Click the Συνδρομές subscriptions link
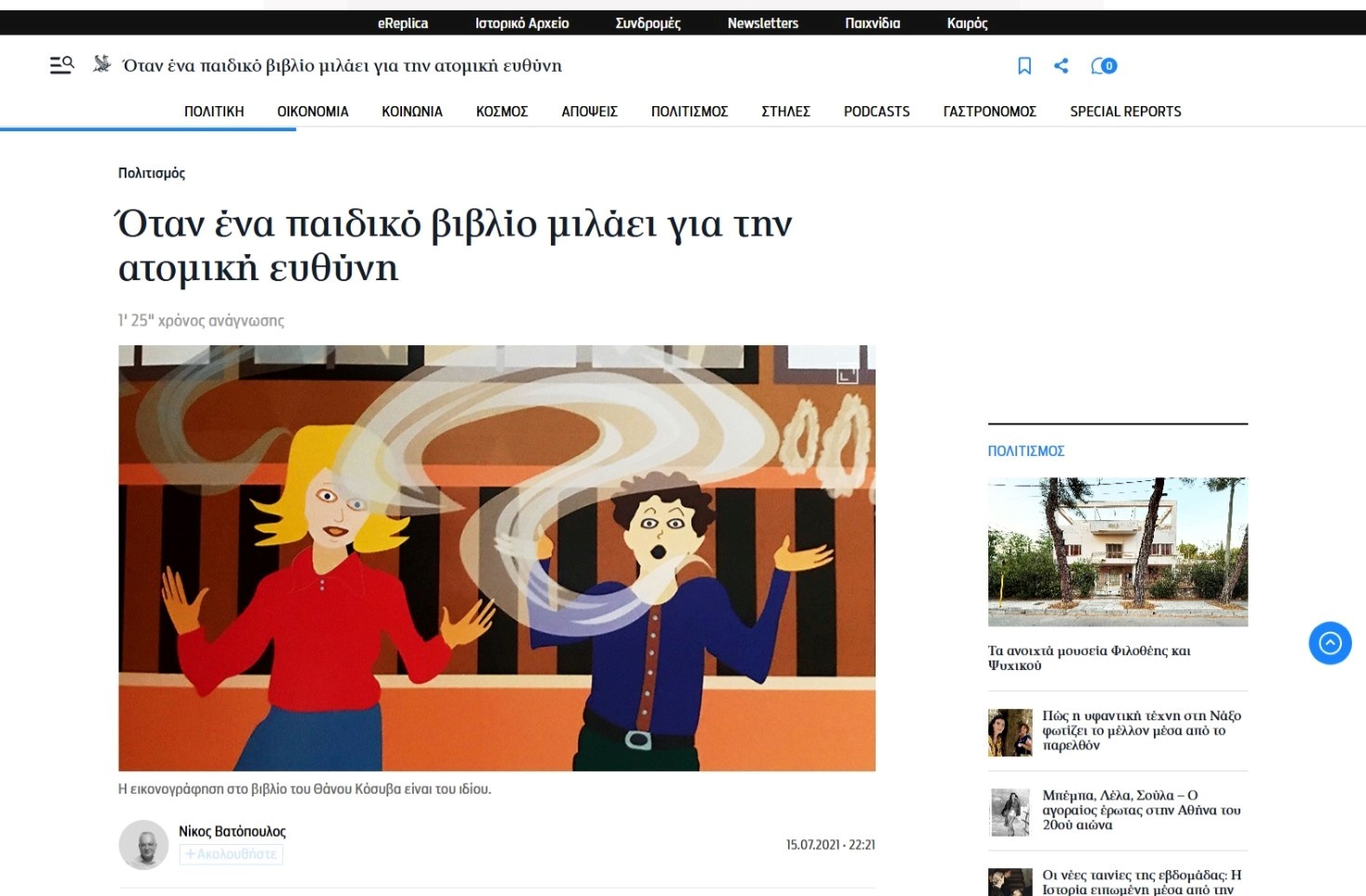The height and width of the screenshot is (896, 1366). pyautogui.click(x=648, y=23)
